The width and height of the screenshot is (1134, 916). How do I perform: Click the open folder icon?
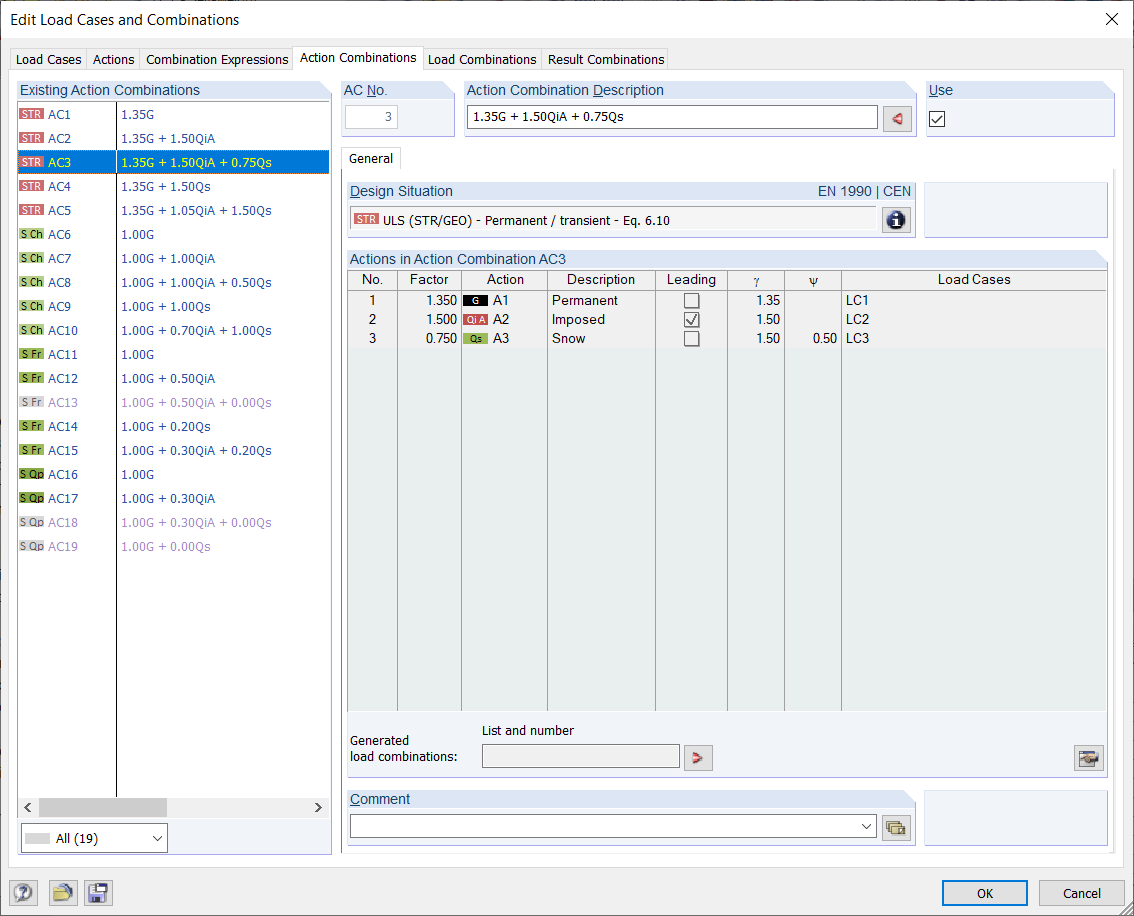point(63,893)
